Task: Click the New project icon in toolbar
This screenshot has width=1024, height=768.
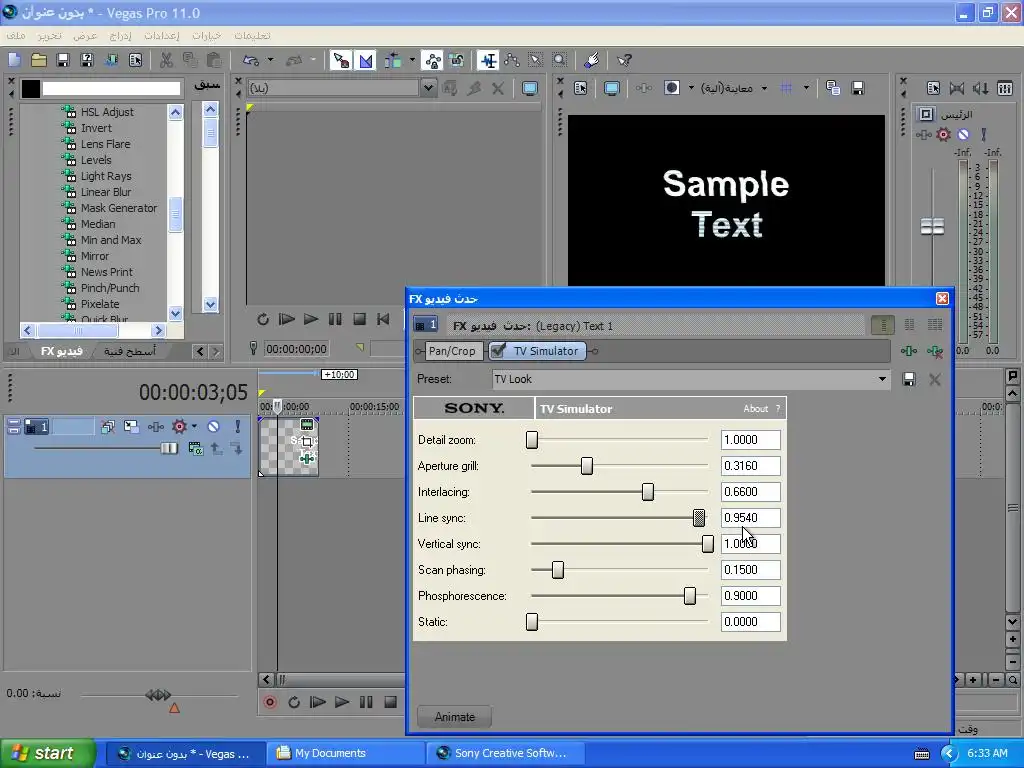Action: [14, 61]
